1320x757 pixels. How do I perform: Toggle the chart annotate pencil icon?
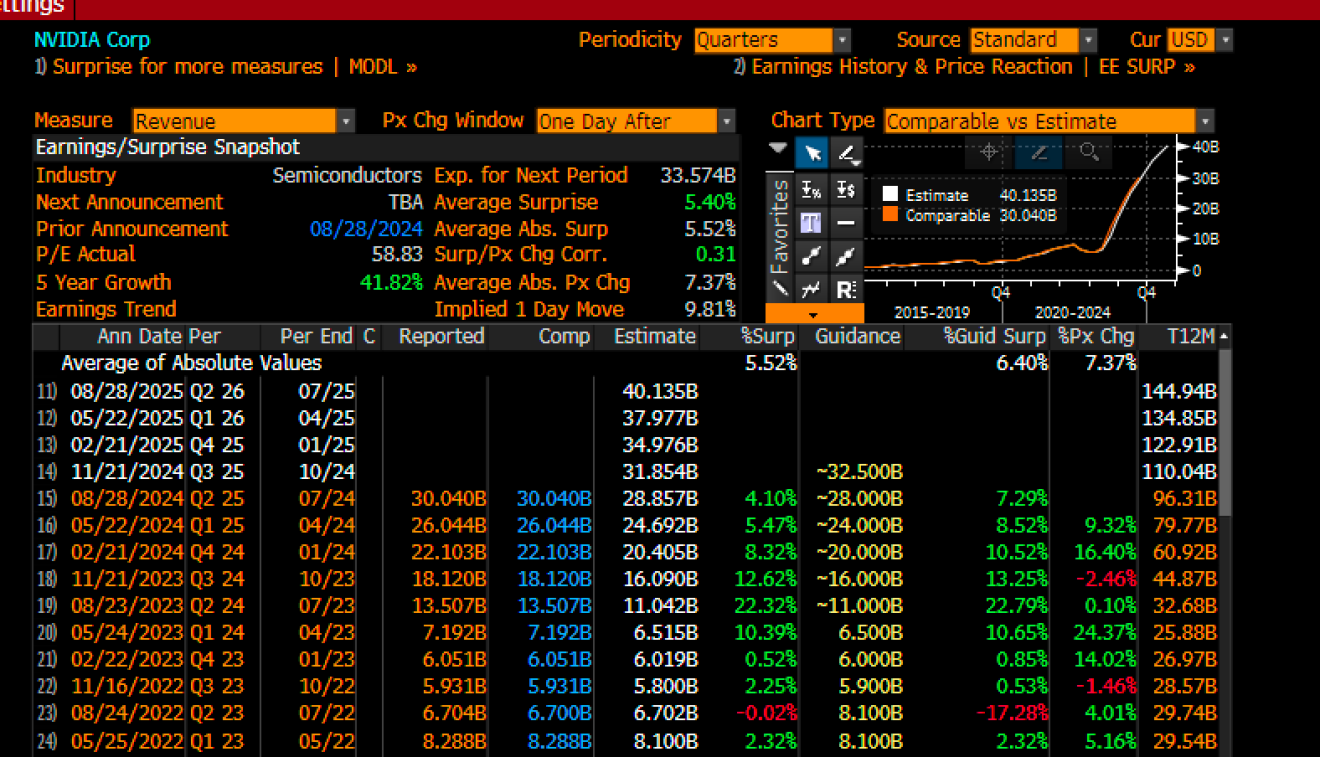[1038, 152]
